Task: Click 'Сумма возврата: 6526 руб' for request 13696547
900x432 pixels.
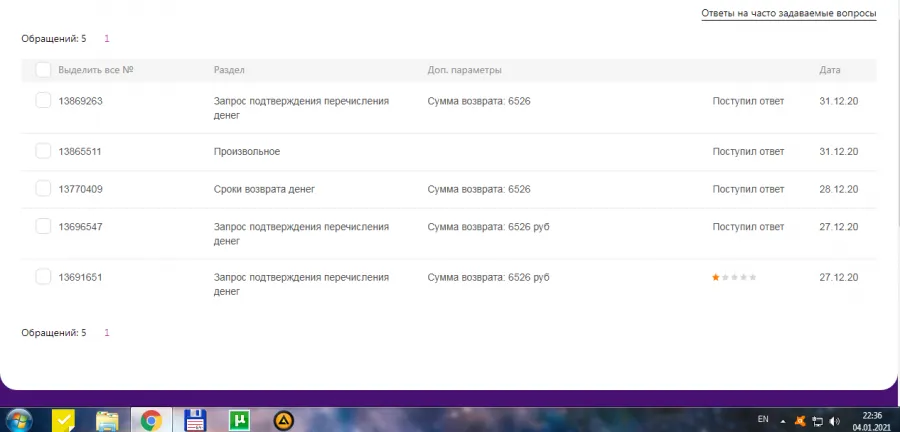Action: tap(488, 227)
